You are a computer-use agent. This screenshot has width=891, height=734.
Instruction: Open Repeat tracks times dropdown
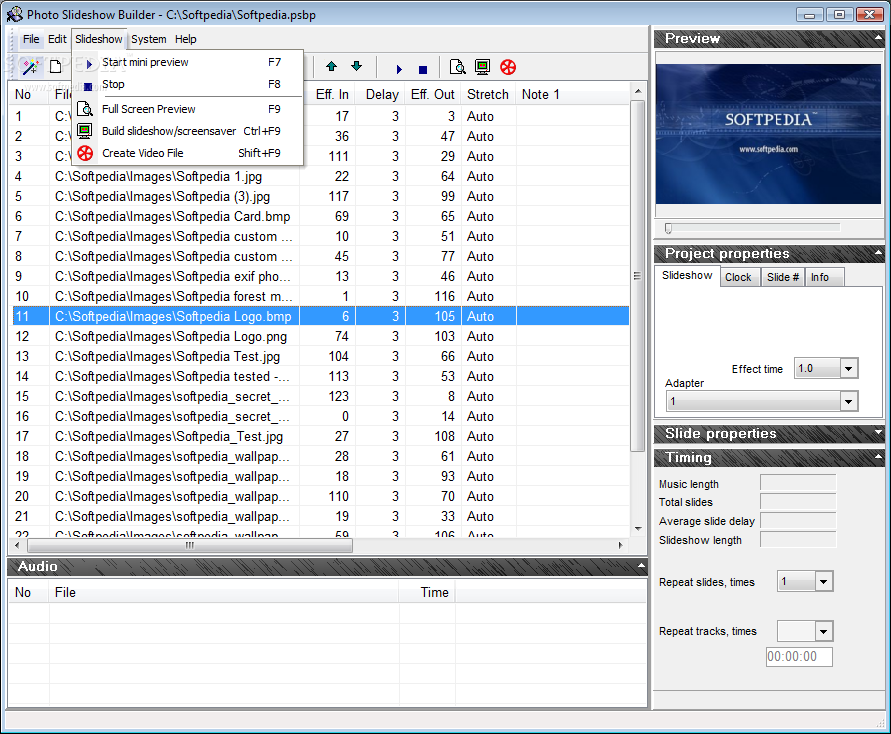pyautogui.click(x=823, y=631)
